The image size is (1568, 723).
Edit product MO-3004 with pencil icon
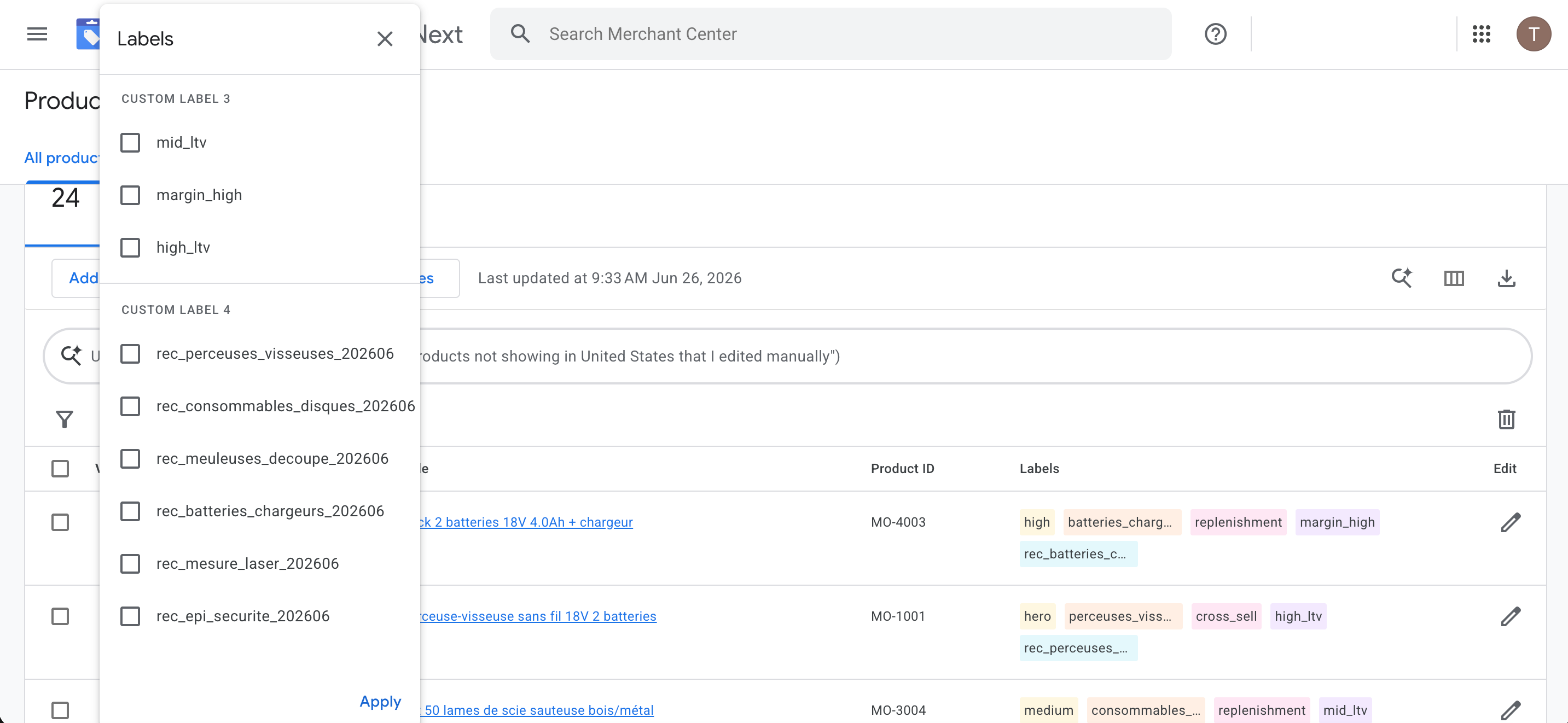click(1511, 710)
